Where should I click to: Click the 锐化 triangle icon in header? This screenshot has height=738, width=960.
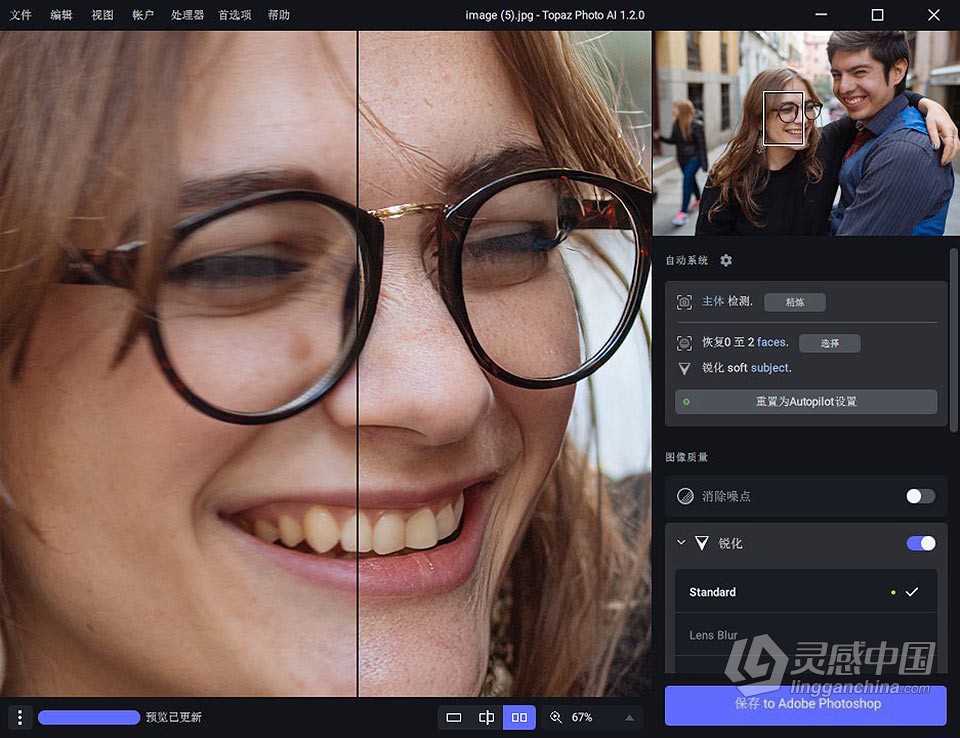pyautogui.click(x=702, y=543)
